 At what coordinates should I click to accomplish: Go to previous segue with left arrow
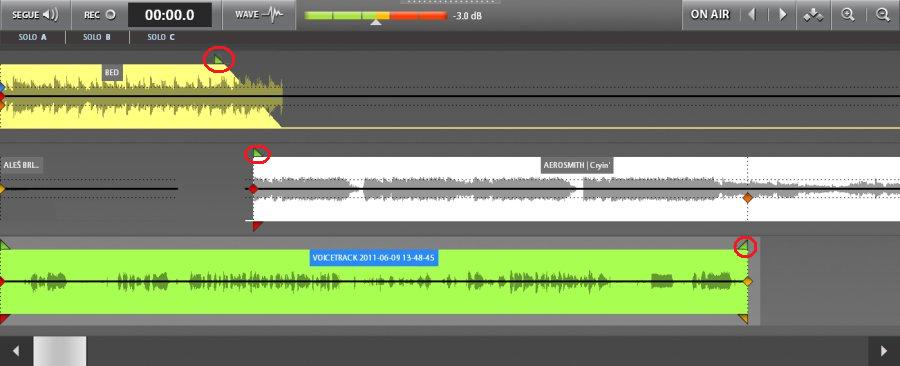pos(752,15)
